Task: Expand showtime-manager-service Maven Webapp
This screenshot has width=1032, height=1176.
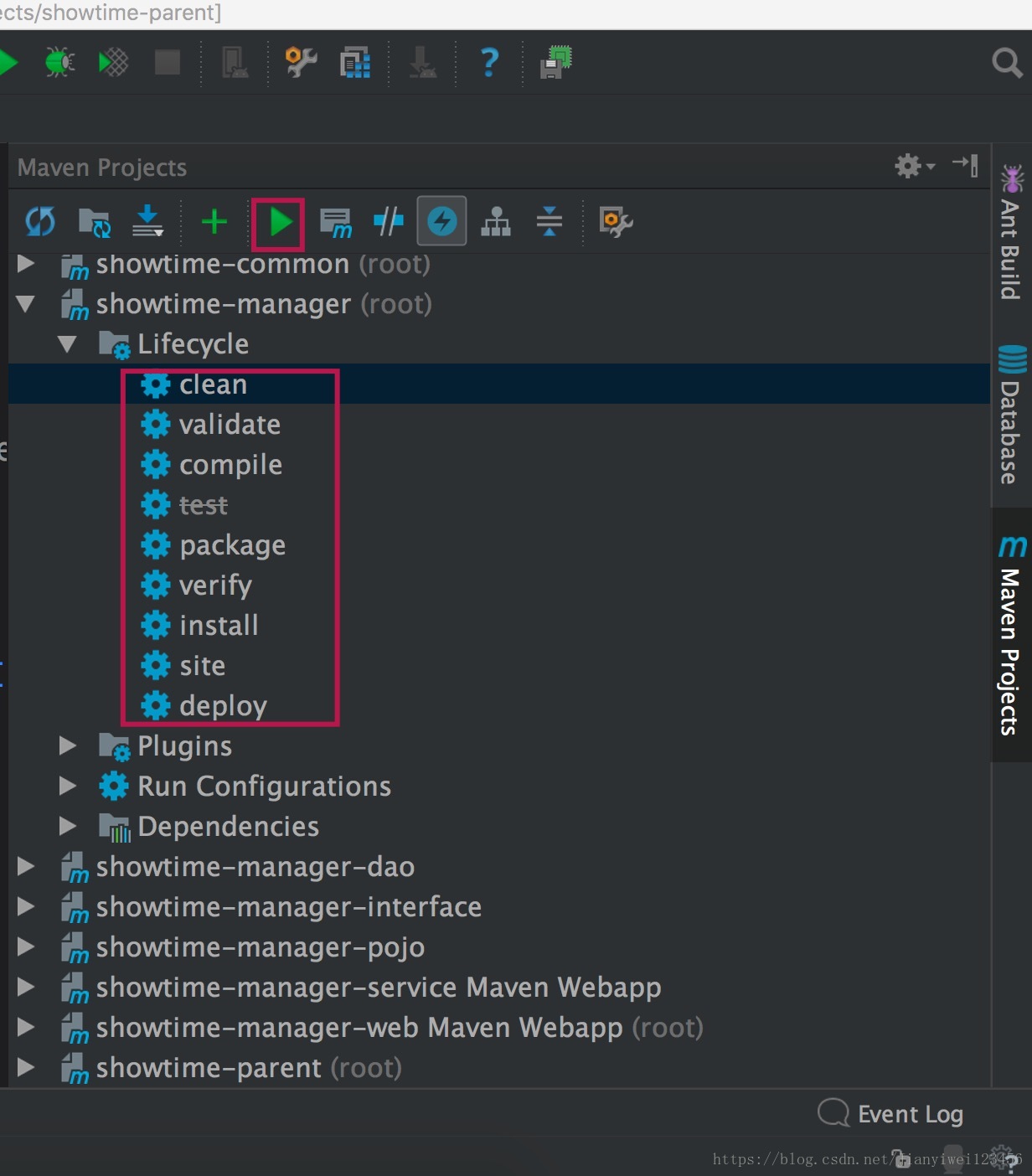Action: (26, 988)
